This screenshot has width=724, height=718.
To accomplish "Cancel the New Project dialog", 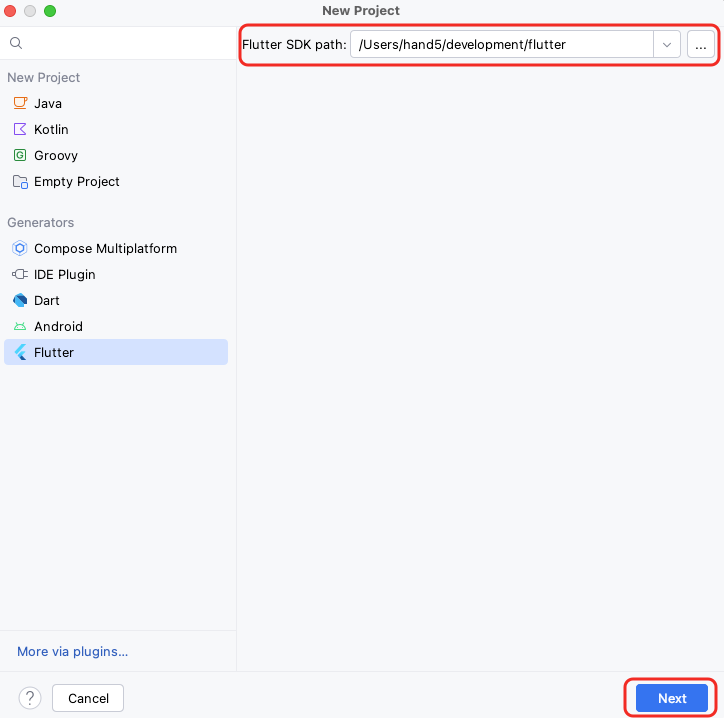I will coord(88,698).
